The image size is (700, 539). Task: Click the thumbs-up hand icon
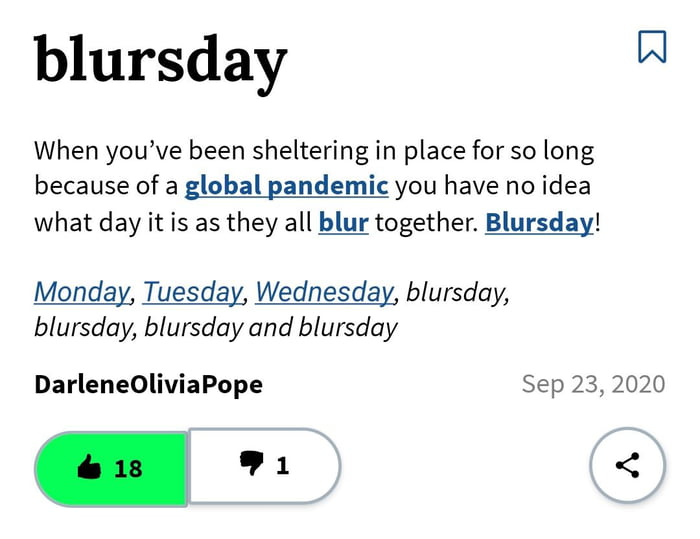pos(90,467)
